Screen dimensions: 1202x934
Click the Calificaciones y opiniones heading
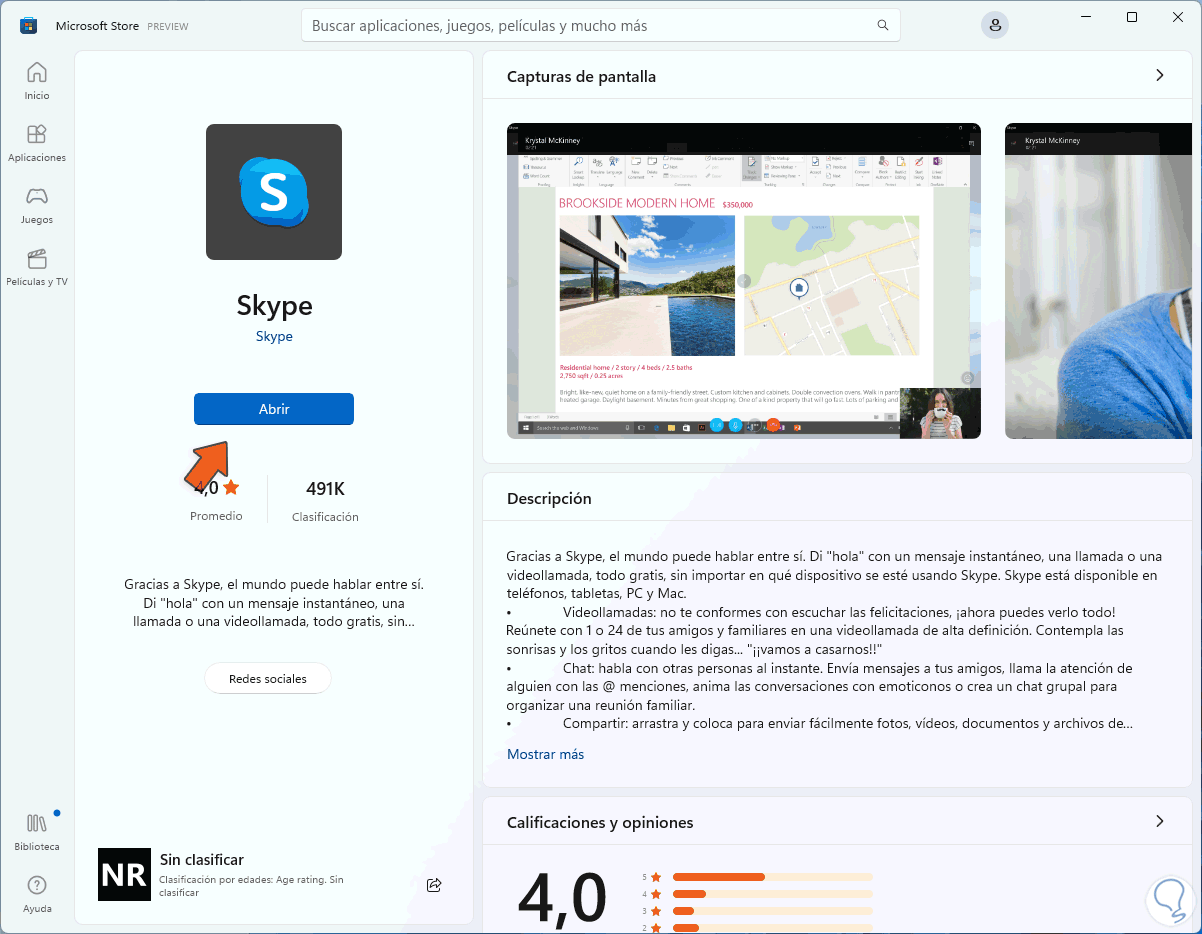tap(600, 822)
